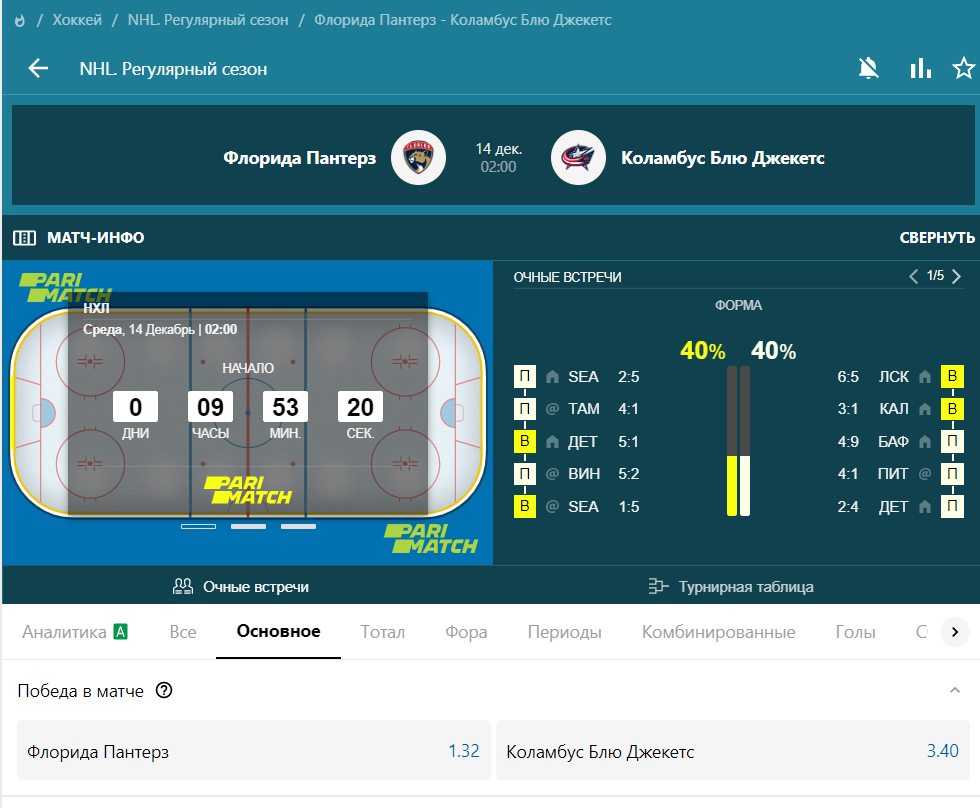980x808 pixels.
Task: Click the Очные встречи people icon
Action: [x=182, y=586]
